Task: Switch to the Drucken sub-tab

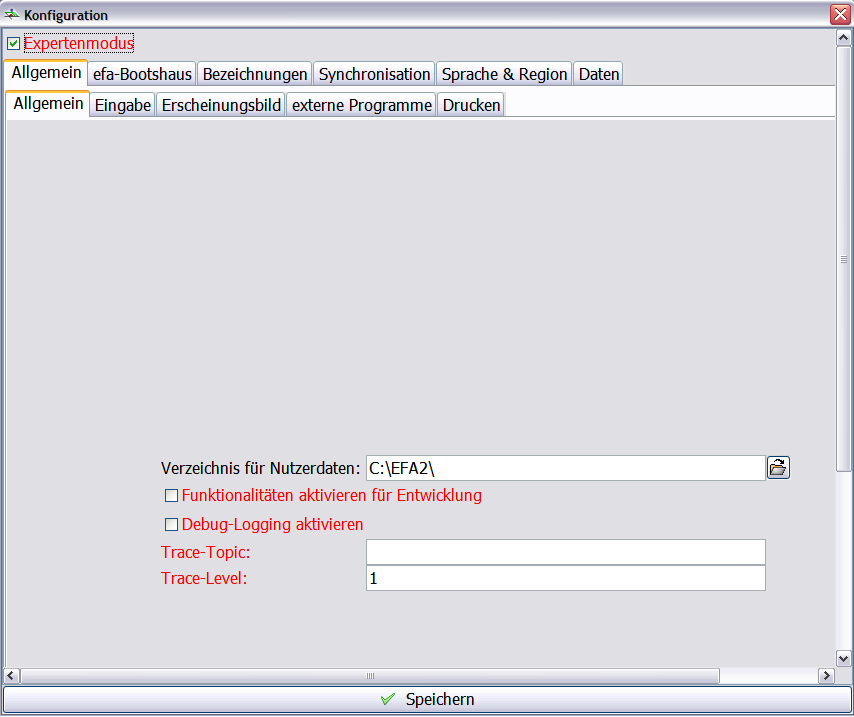Action: tap(471, 105)
